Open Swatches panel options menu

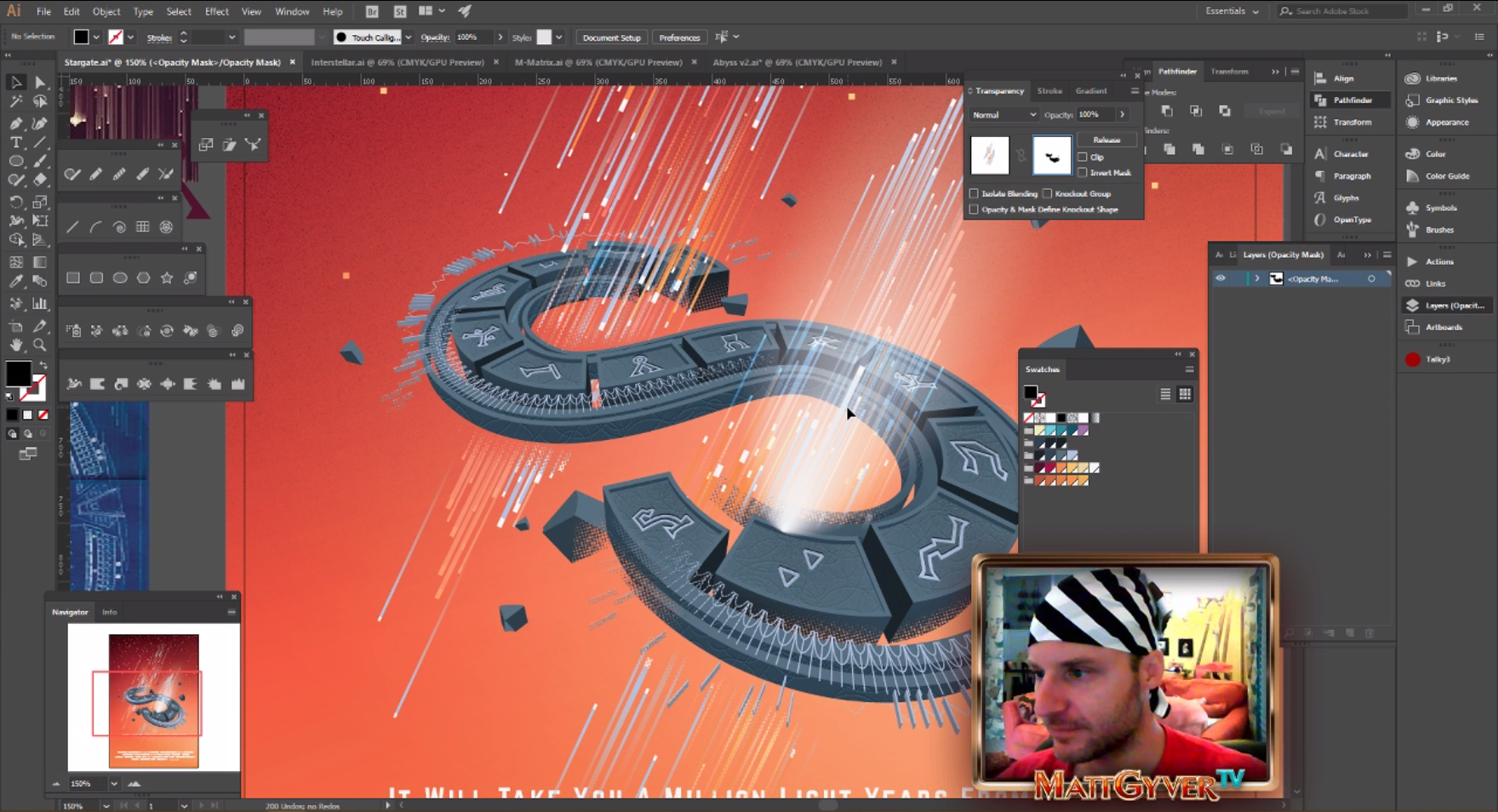click(x=1189, y=369)
